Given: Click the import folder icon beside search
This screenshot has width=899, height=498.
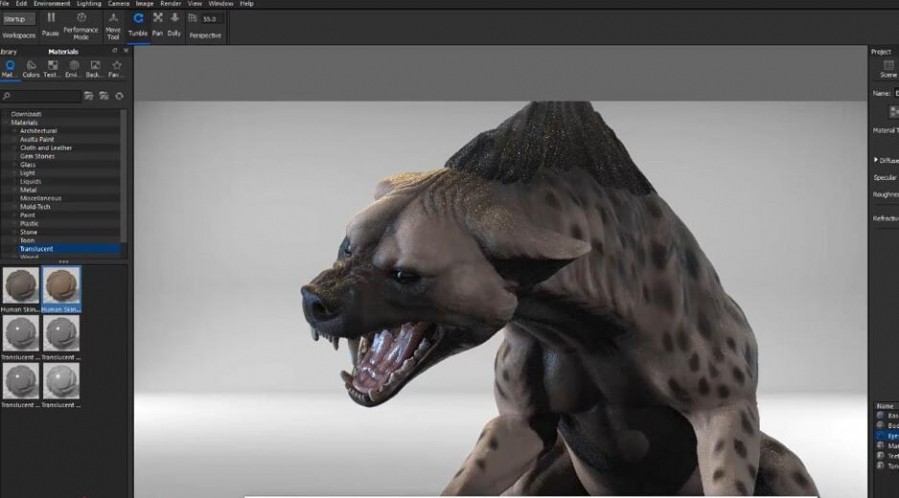Looking at the screenshot, I should [x=104, y=96].
